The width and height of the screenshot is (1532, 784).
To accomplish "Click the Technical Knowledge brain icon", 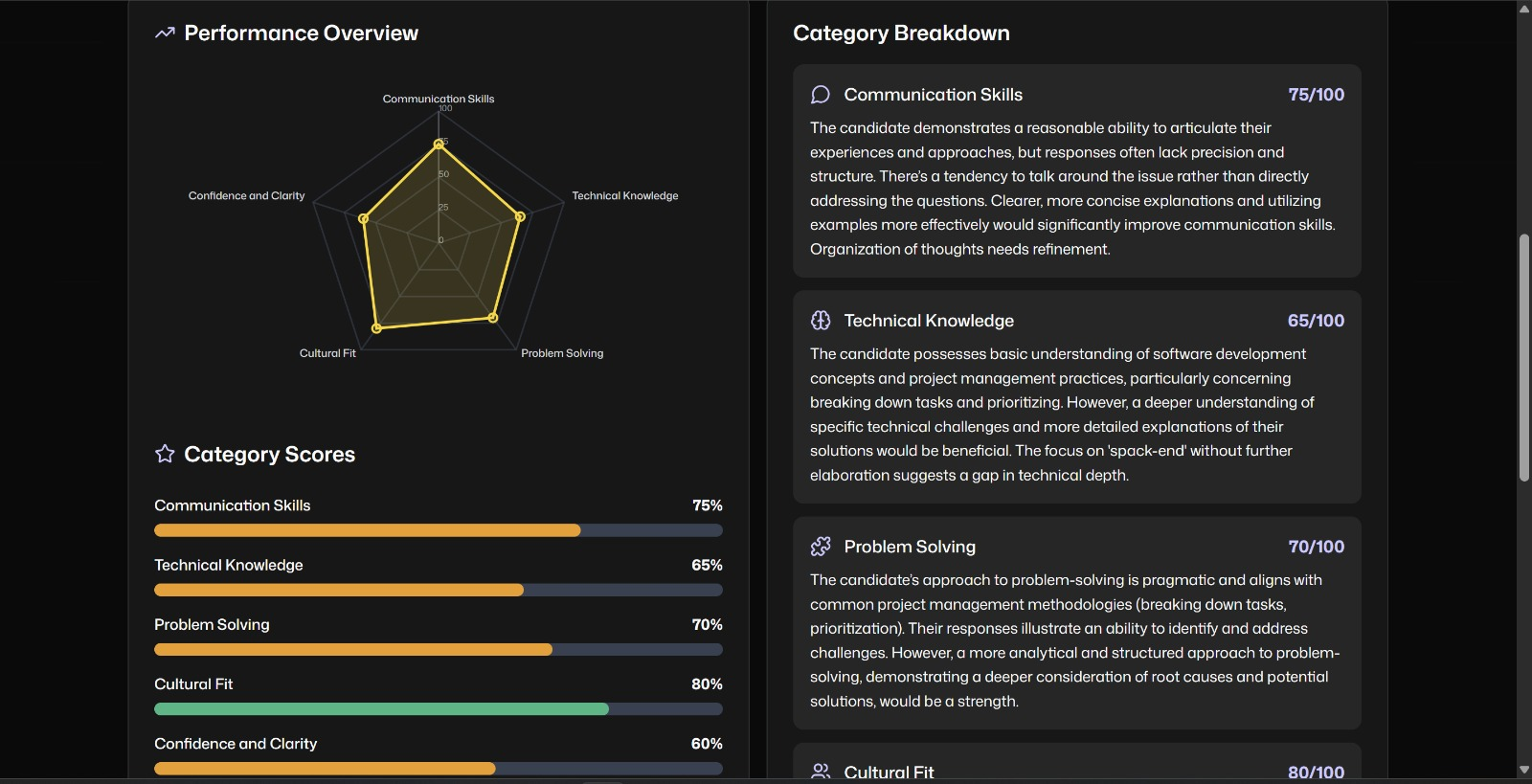I will [x=821, y=321].
